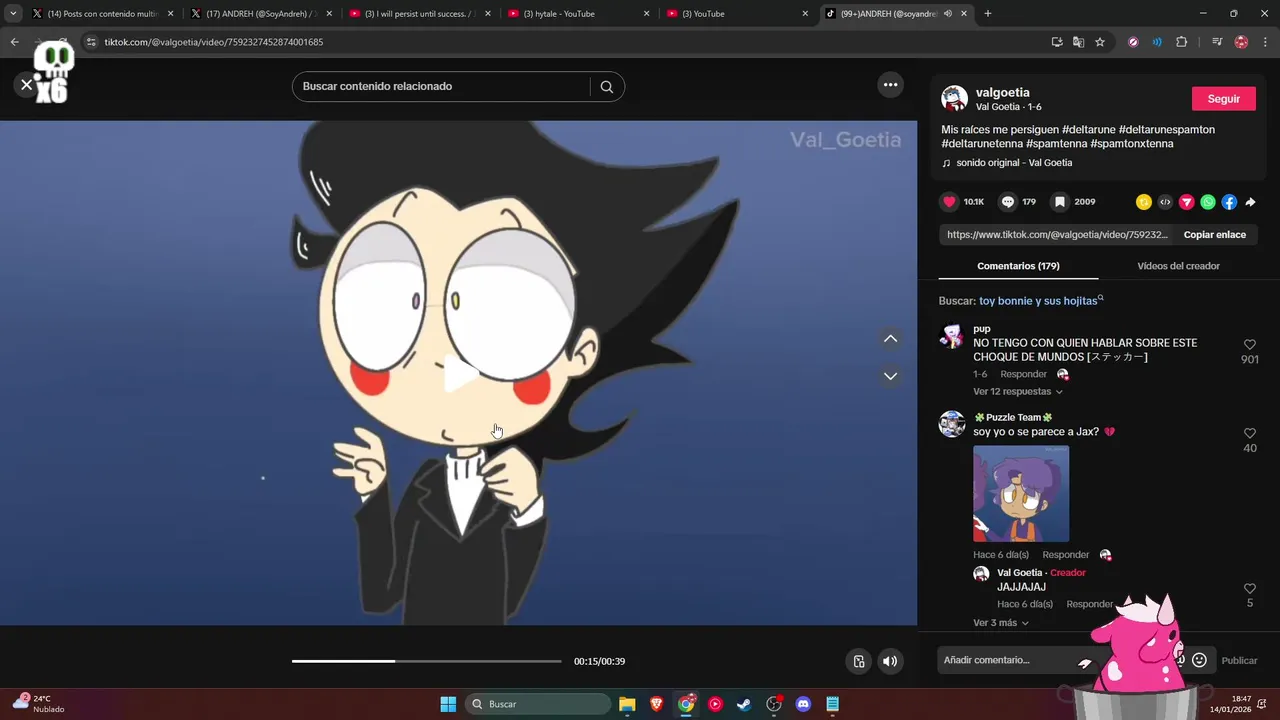Open the Chrome profile avatar
The image size is (1280, 720).
(x=1241, y=42)
